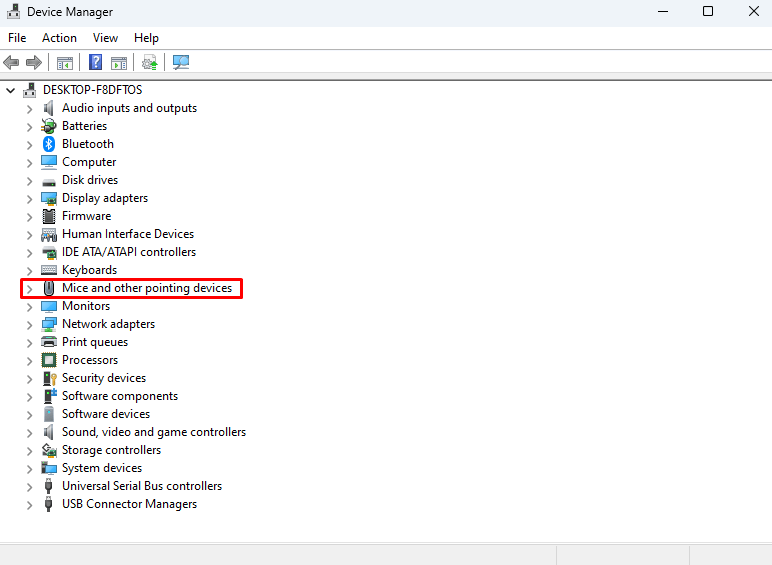The height and width of the screenshot is (565, 772).
Task: Expand Mice and other pointing devices
Action: [x=30, y=289]
